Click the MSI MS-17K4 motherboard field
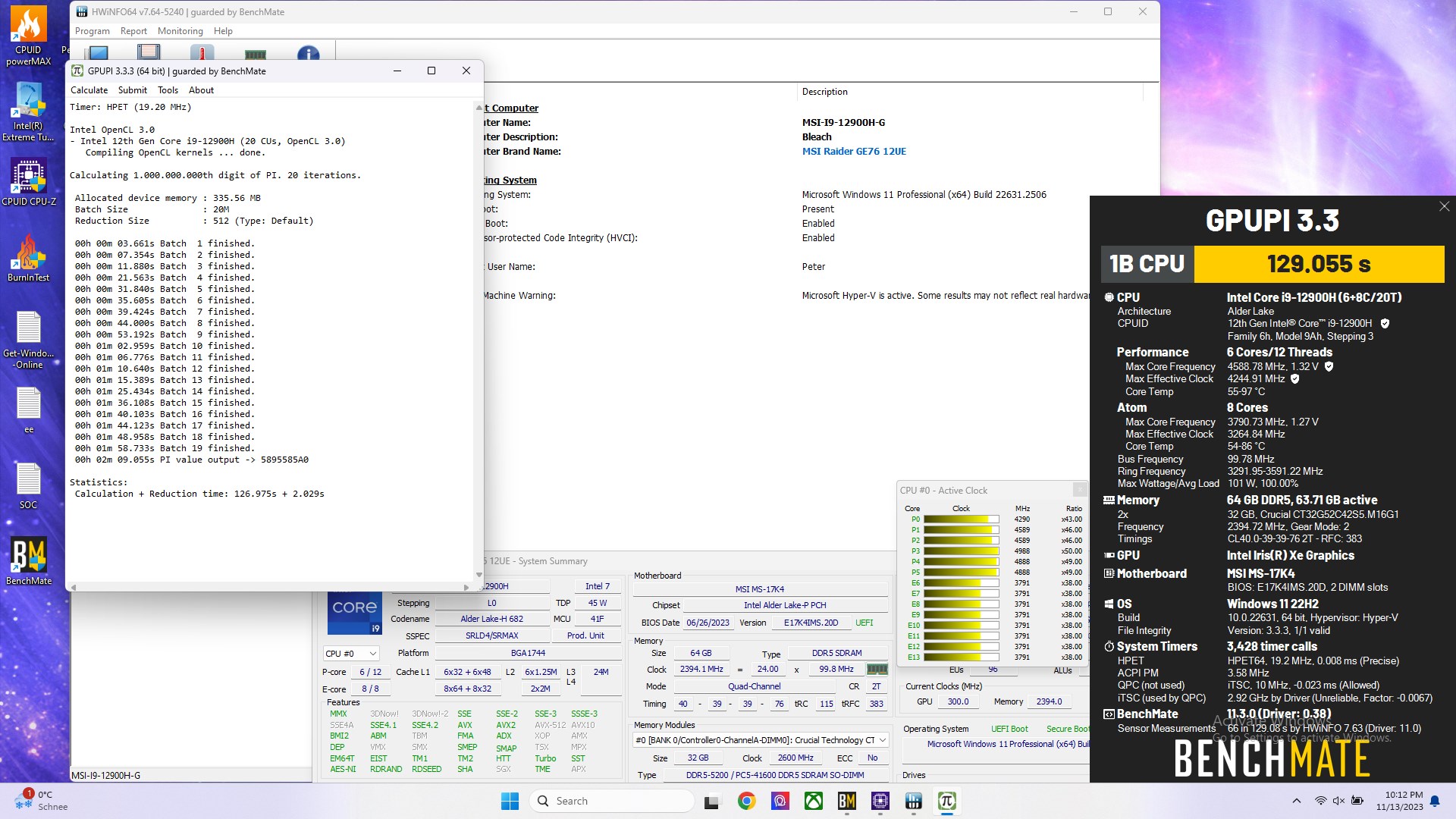 tap(760, 589)
